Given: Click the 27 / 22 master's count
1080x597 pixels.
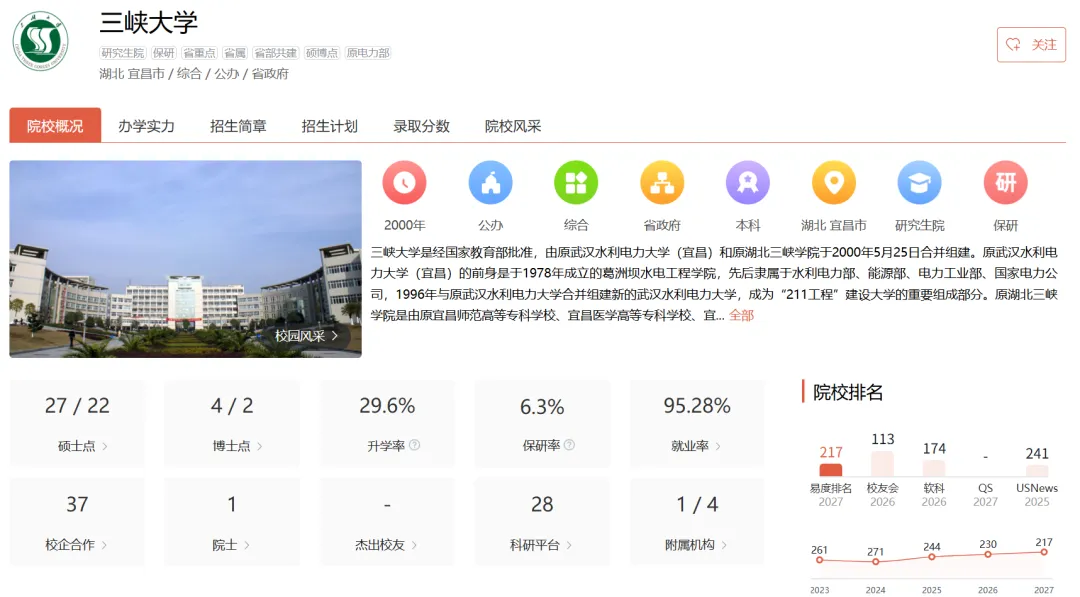Looking at the screenshot, I should (77, 406).
